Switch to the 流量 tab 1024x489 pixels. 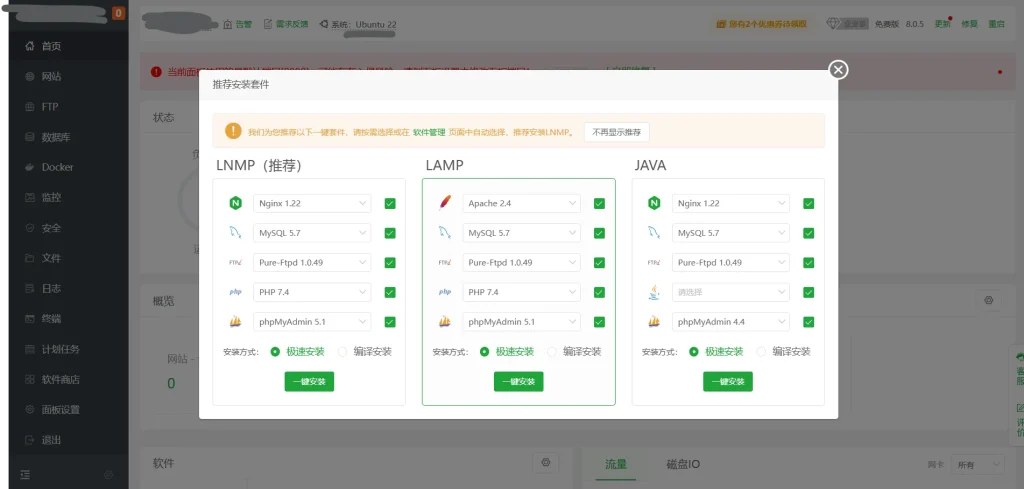615,464
